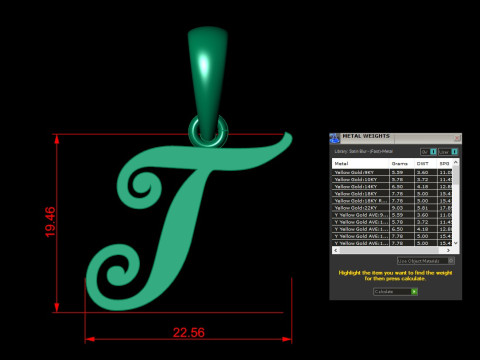
Task: Click the SPG column header
Action: pos(445,163)
